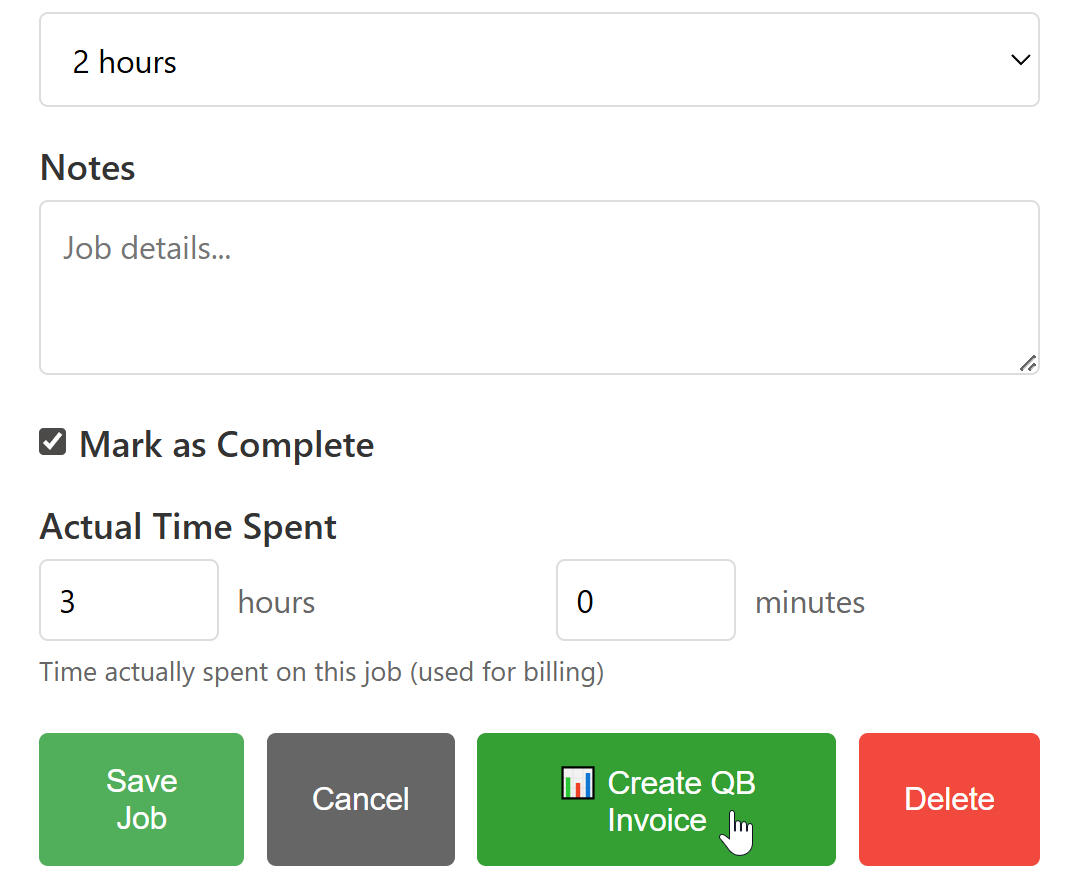Click the "hours" unit label

[276, 602]
